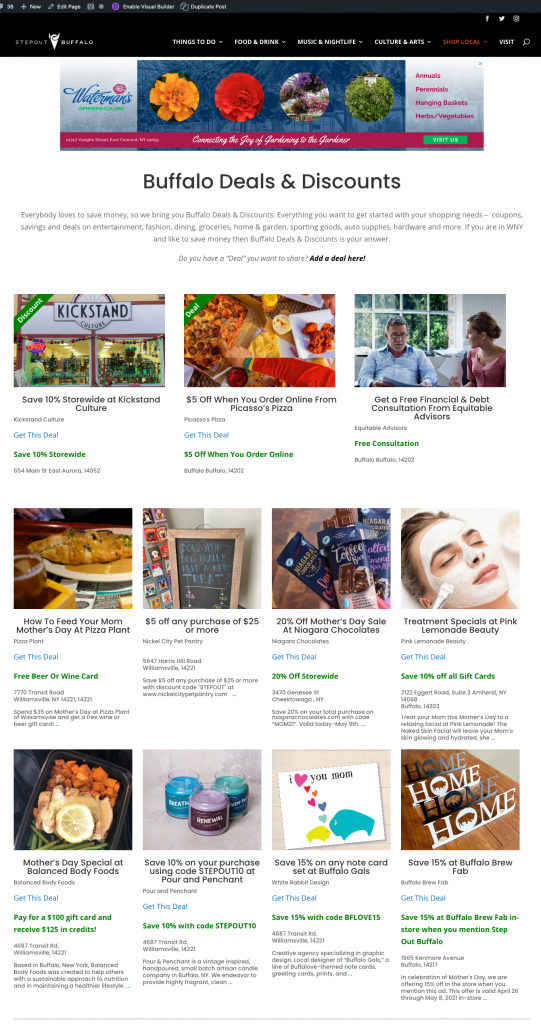Click the Divi Enable Visual Builder icon
This screenshot has height=1024, width=541.
(x=116, y=6)
